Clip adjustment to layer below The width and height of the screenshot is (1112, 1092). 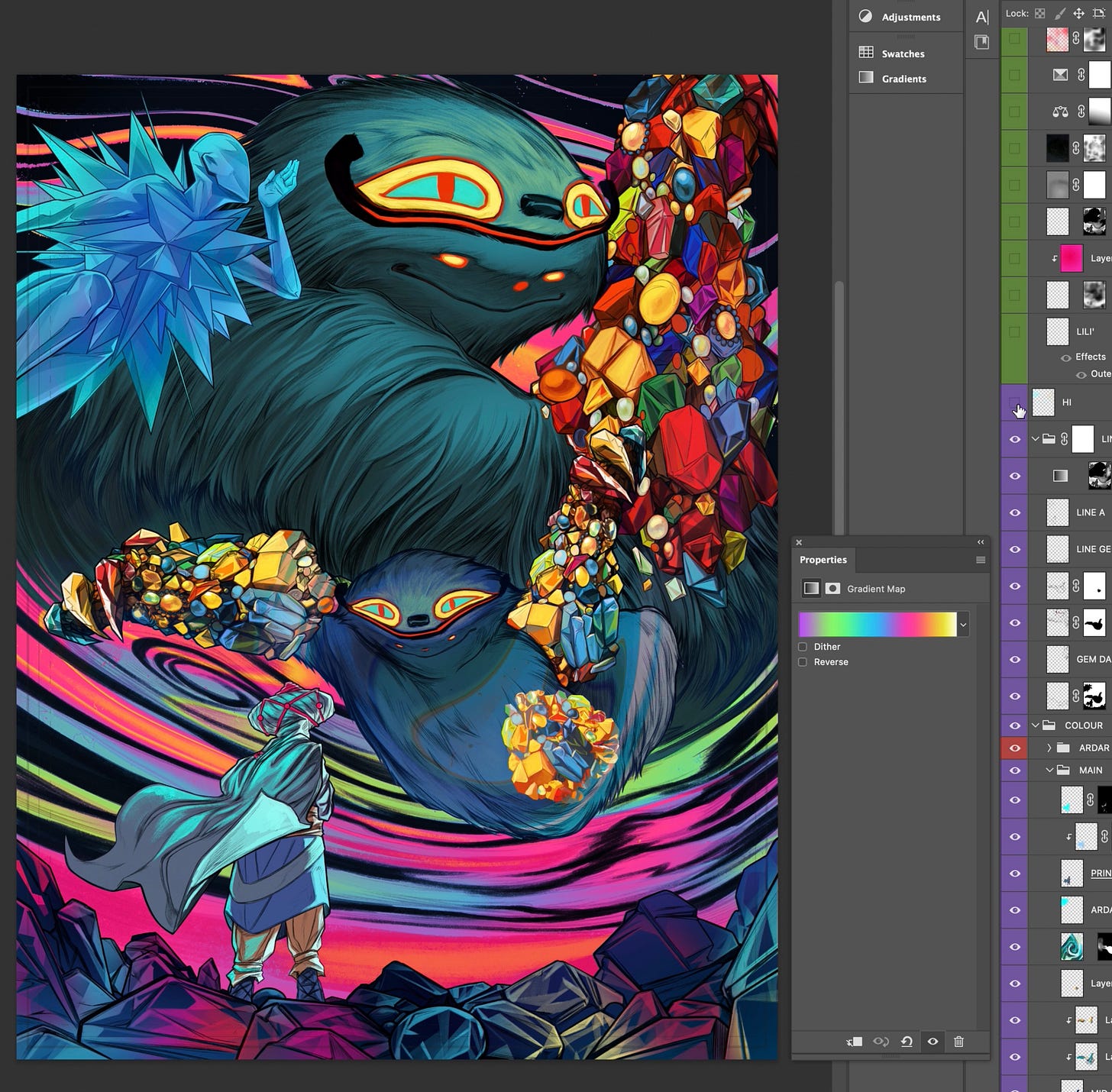pos(855,1042)
